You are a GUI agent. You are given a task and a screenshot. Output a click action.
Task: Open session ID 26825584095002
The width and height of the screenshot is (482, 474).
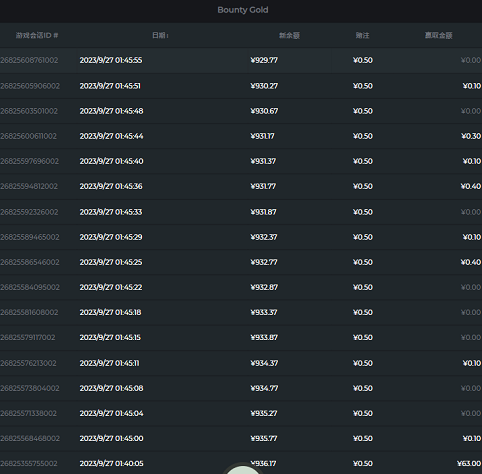[x=30, y=287]
